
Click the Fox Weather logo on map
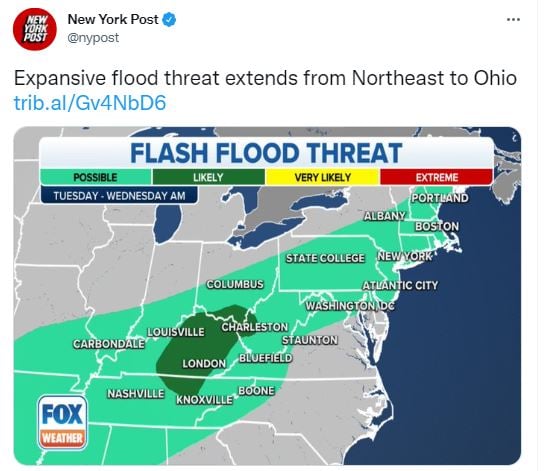[62, 422]
